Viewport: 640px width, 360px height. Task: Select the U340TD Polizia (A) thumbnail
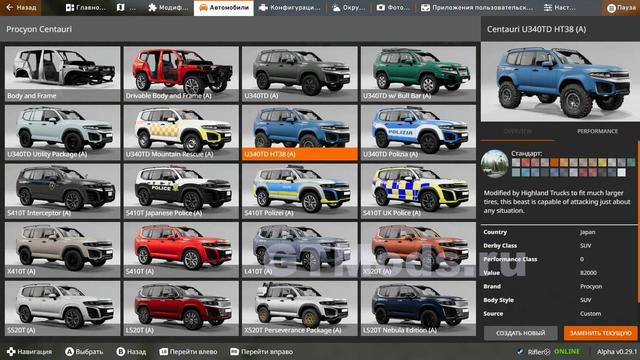point(418,132)
